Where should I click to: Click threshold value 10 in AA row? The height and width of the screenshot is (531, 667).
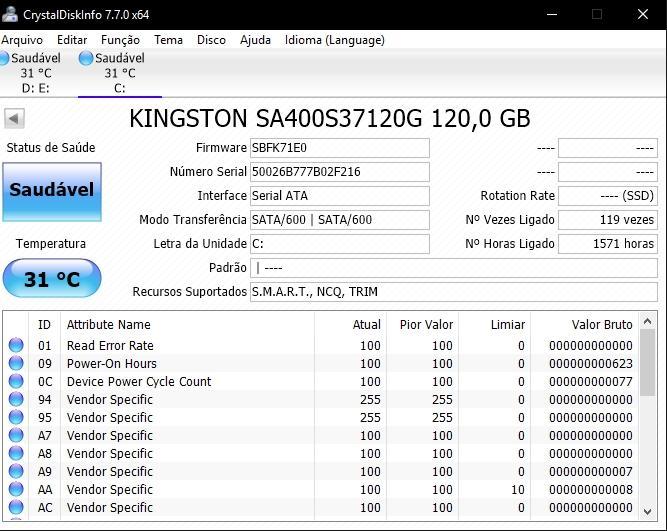pyautogui.click(x=518, y=490)
